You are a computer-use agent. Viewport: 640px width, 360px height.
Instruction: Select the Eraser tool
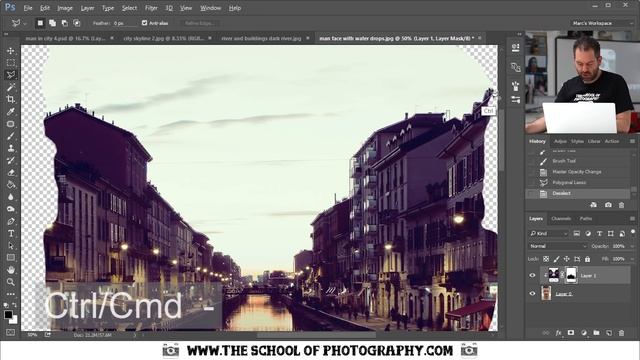pyautogui.click(x=11, y=173)
